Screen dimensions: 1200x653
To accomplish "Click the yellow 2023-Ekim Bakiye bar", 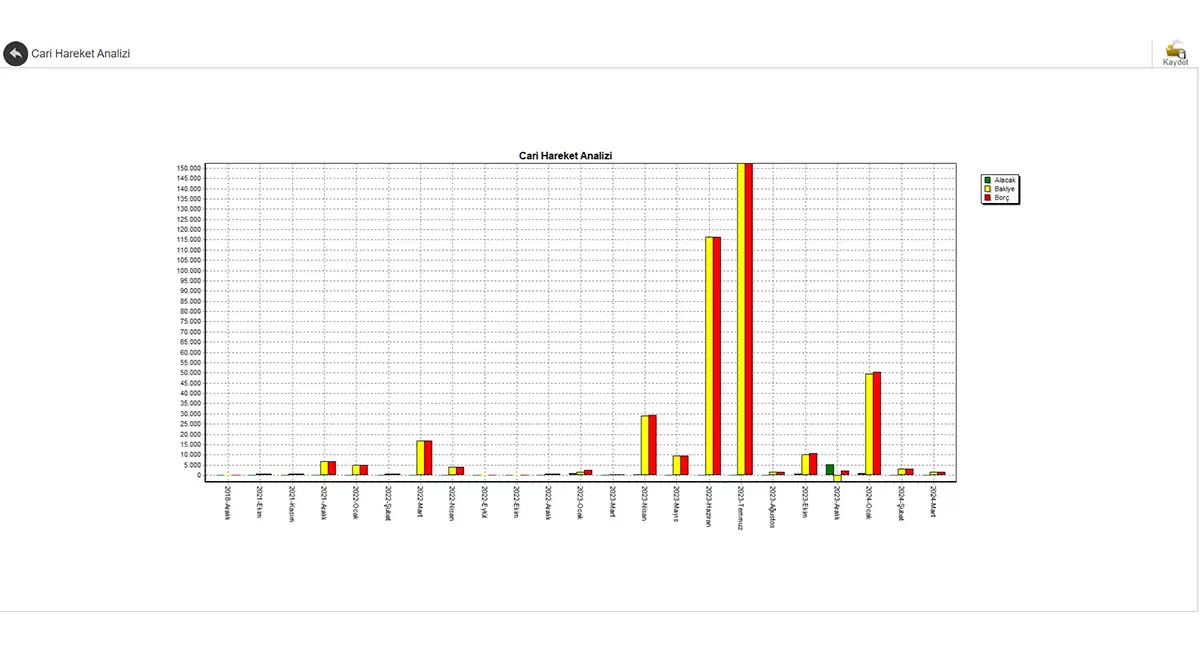I will pyautogui.click(x=805, y=464).
